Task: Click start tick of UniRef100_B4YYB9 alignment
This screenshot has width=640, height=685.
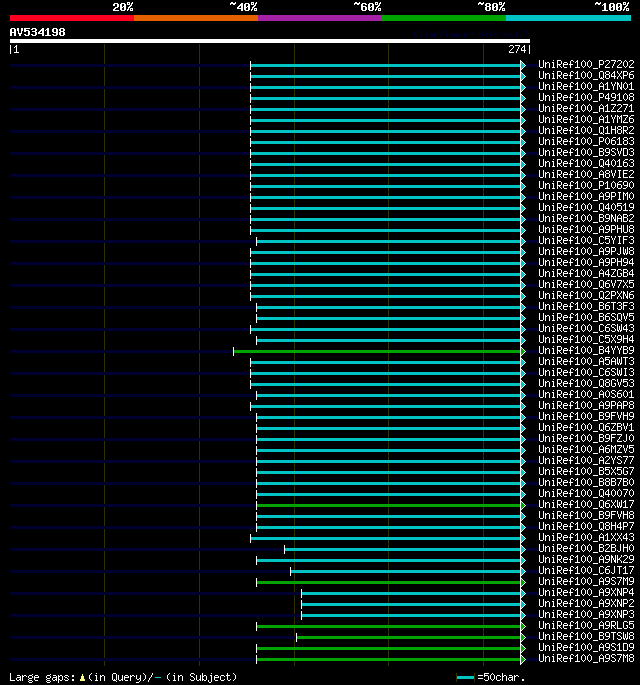Action: tap(234, 351)
